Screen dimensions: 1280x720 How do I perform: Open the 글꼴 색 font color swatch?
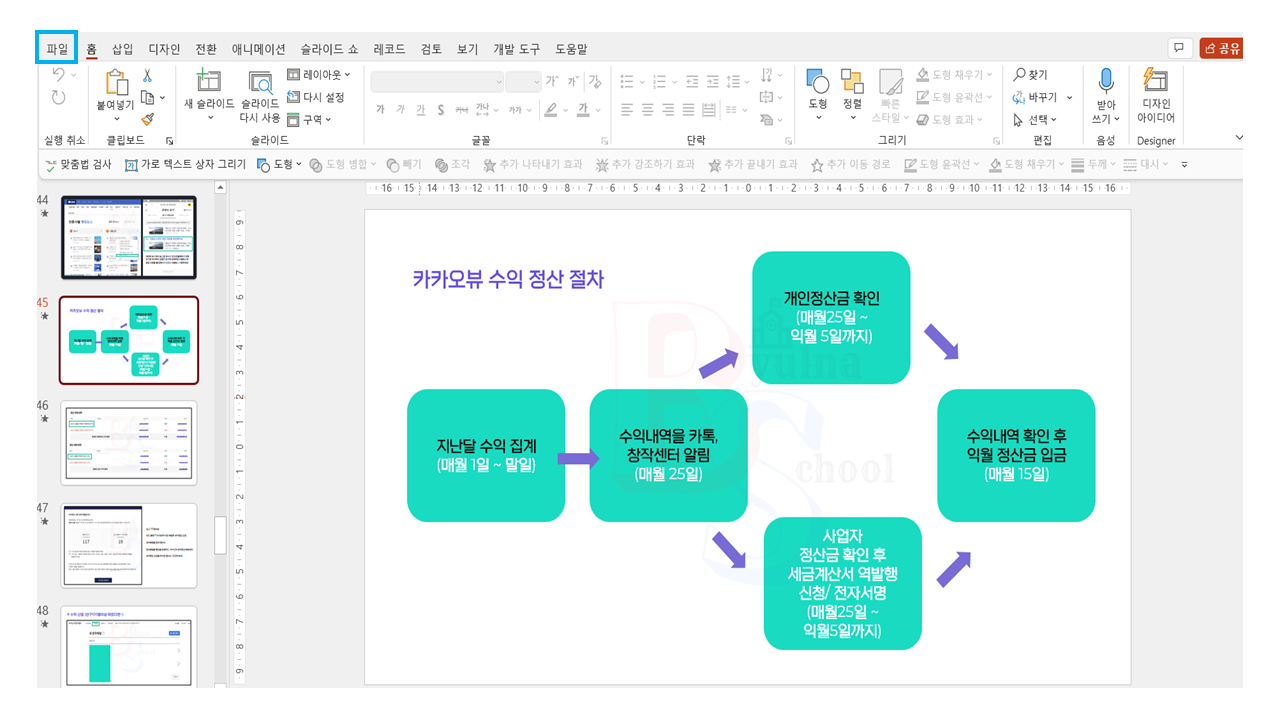coord(582,111)
